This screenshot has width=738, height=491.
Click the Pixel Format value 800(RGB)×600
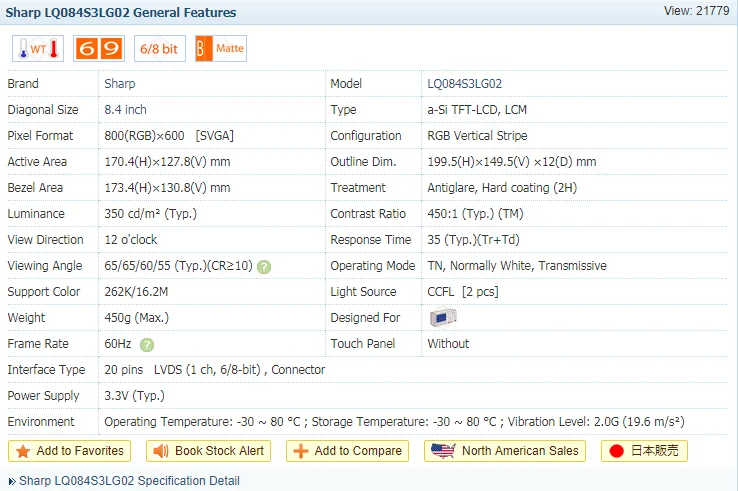[144, 136]
